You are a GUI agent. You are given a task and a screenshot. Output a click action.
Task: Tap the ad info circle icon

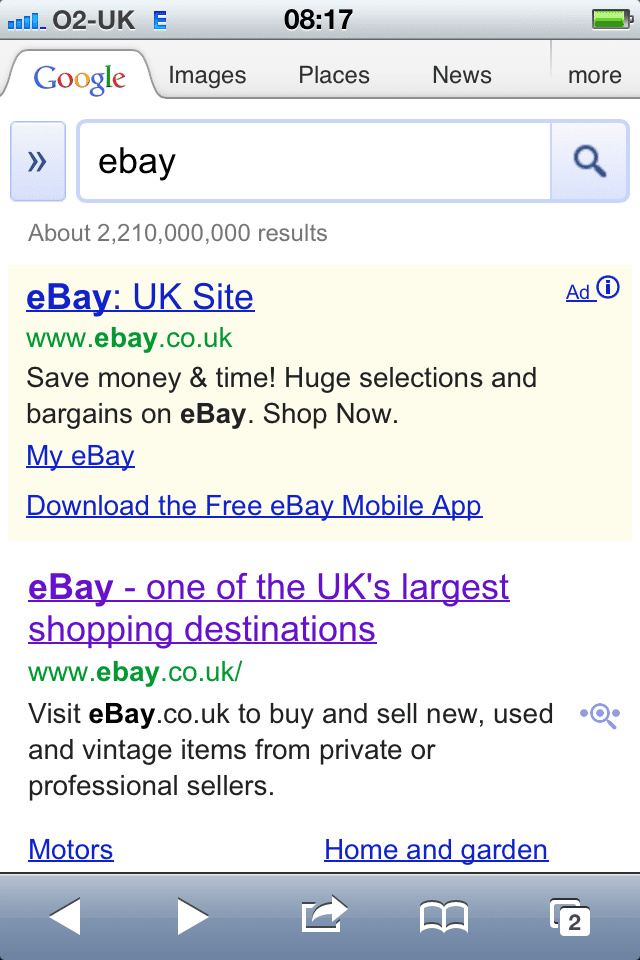(x=608, y=289)
